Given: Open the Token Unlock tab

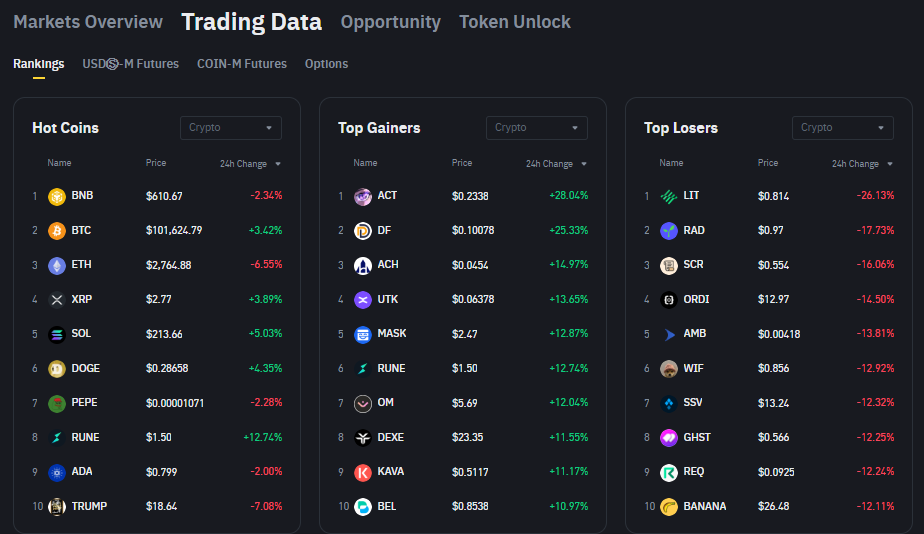Looking at the screenshot, I should [515, 22].
